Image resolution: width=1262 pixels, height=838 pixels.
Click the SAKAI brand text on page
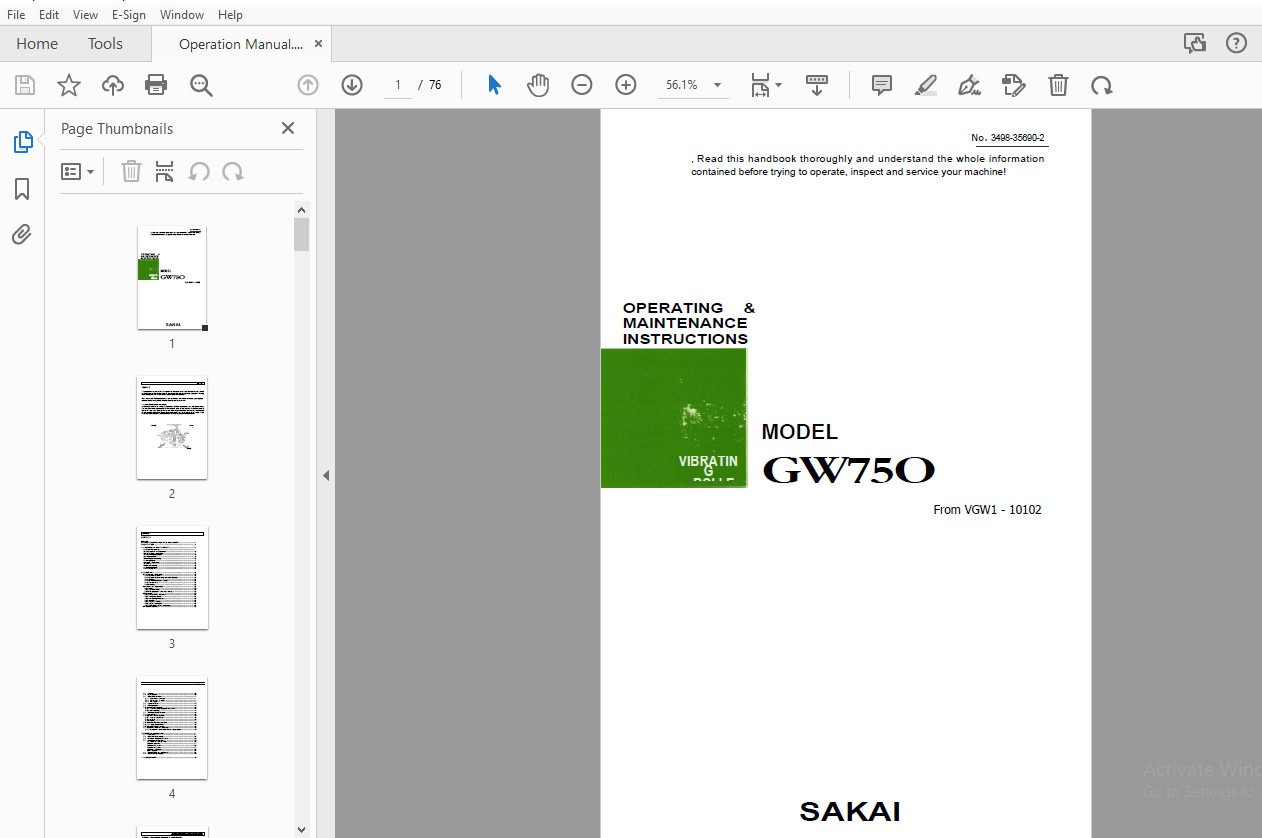click(x=850, y=812)
